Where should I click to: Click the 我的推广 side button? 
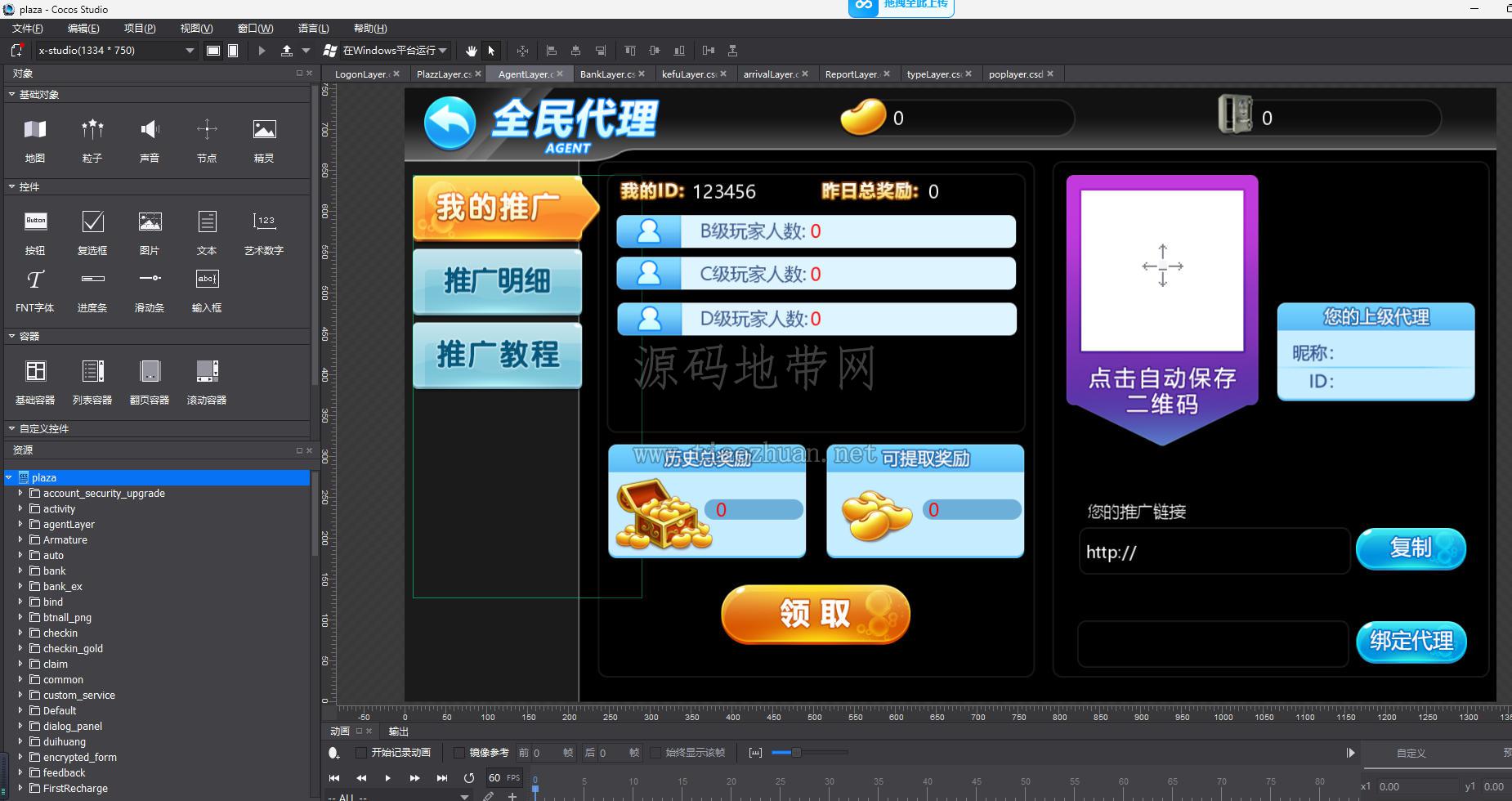[x=505, y=208]
